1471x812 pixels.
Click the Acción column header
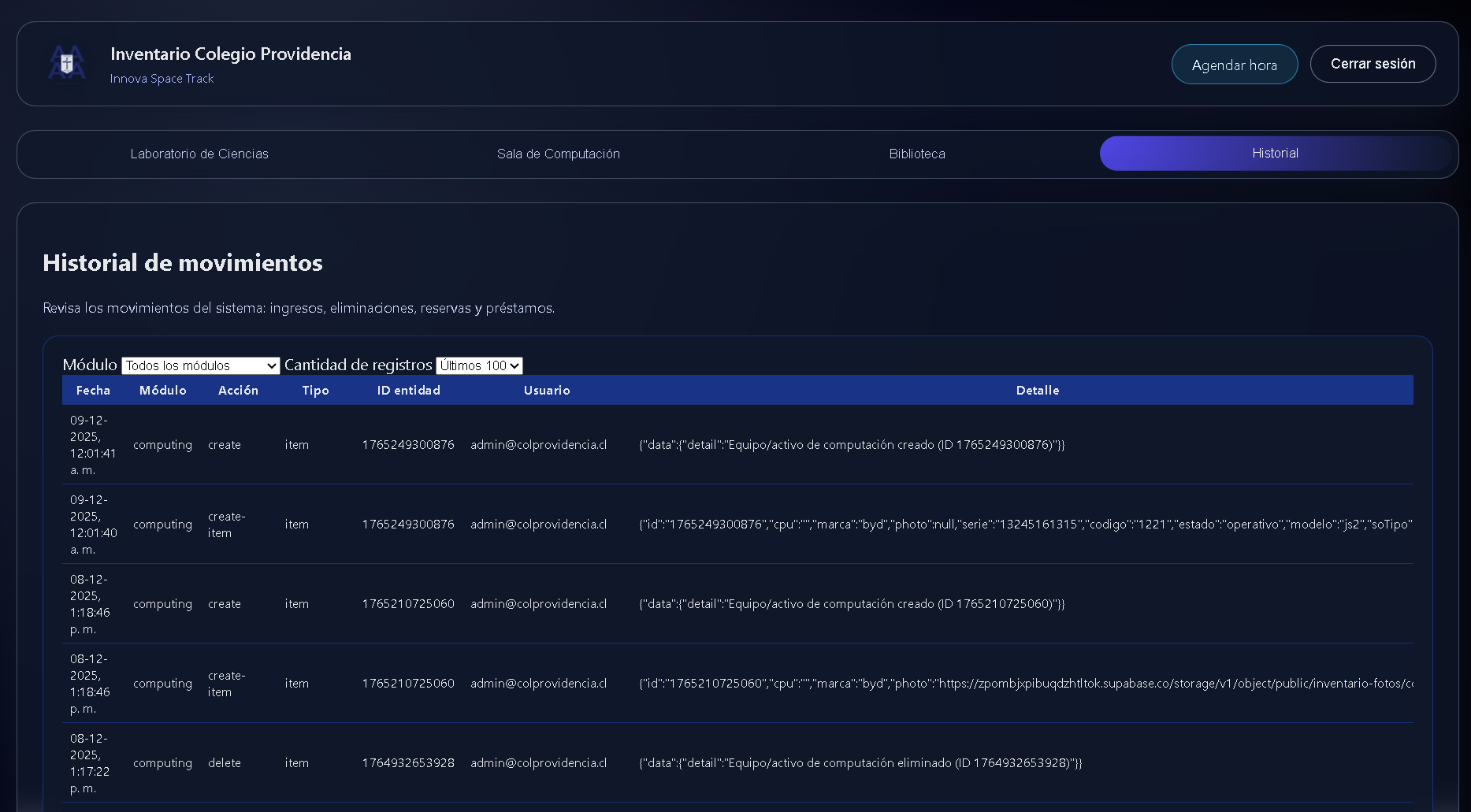(x=238, y=391)
